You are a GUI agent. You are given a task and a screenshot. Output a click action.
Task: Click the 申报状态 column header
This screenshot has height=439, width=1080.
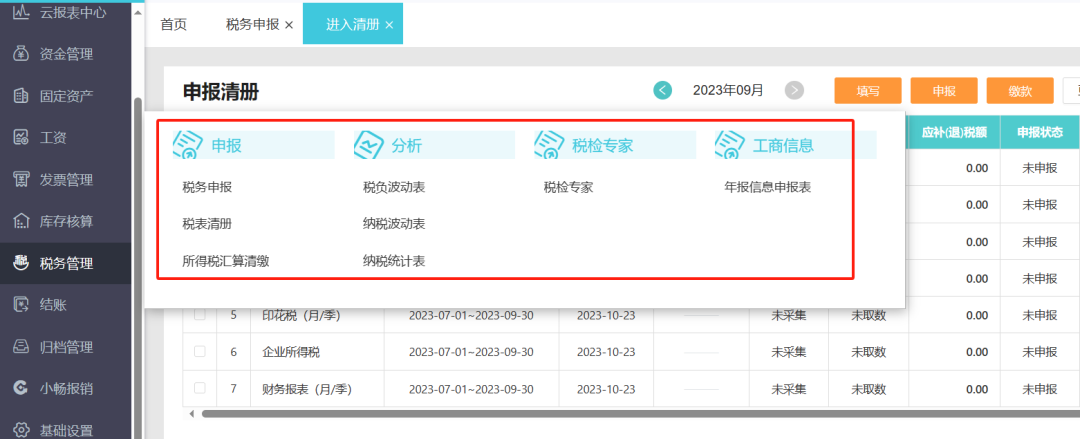point(1039,132)
